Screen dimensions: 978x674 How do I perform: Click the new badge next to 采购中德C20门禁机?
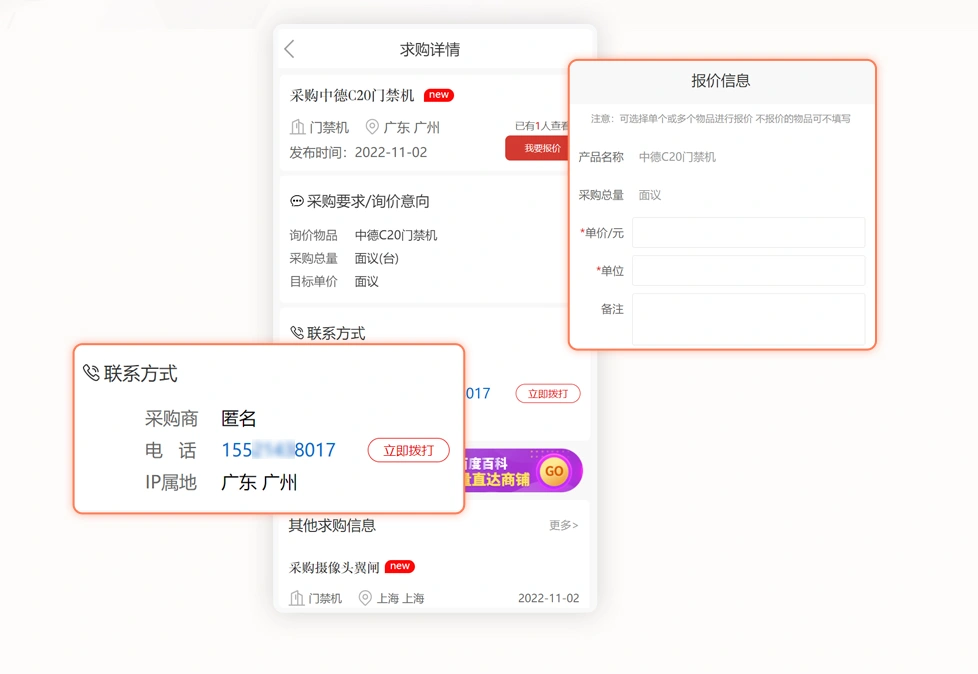(x=438, y=95)
